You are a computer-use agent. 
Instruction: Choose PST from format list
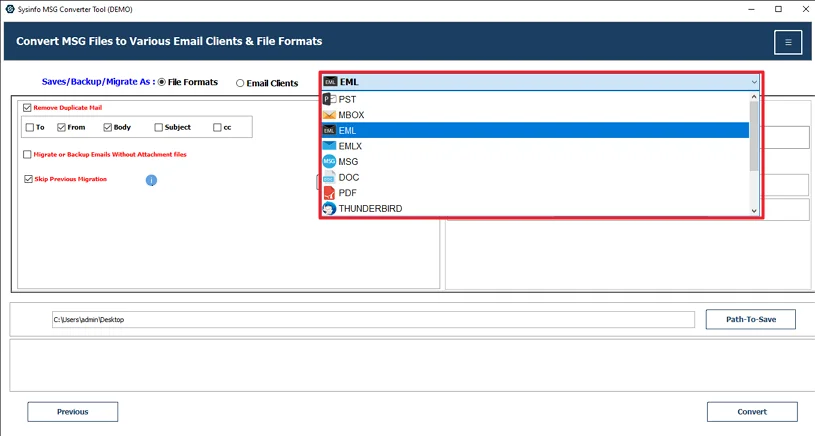tap(535, 99)
